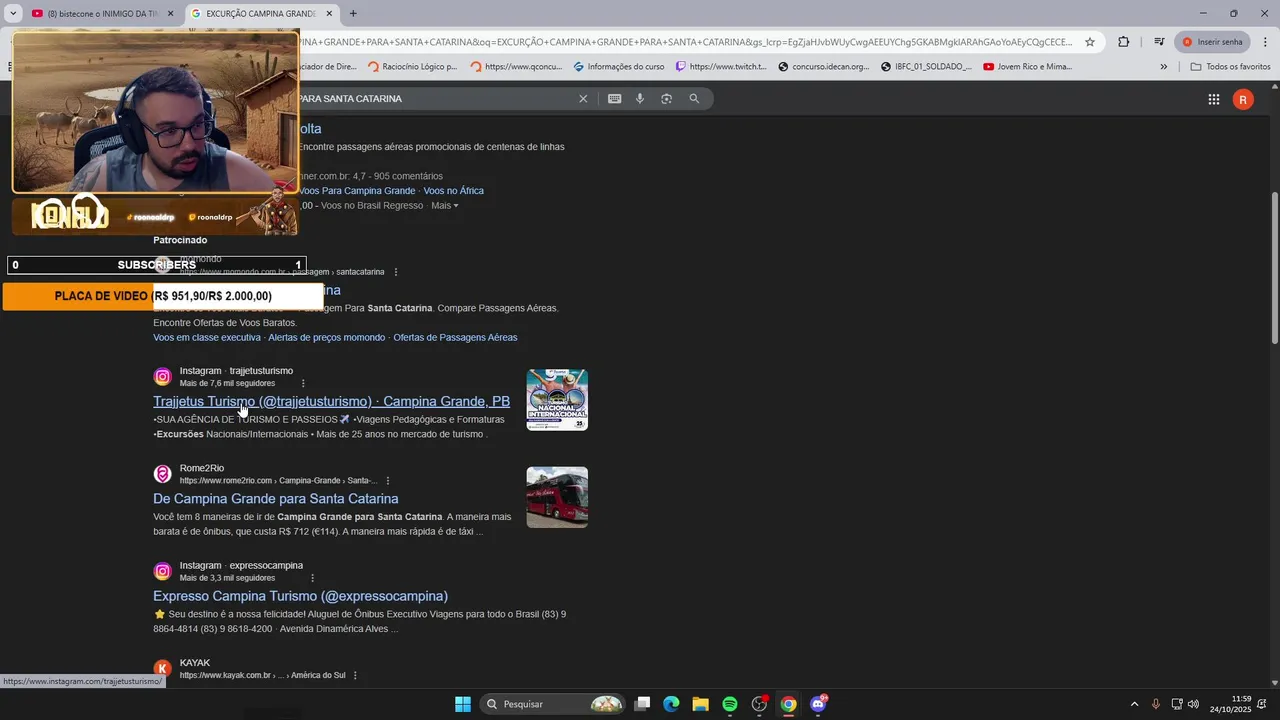Open the Jovem Rico e Mima bookmark
The height and width of the screenshot is (720, 1280).
[x=1028, y=67]
